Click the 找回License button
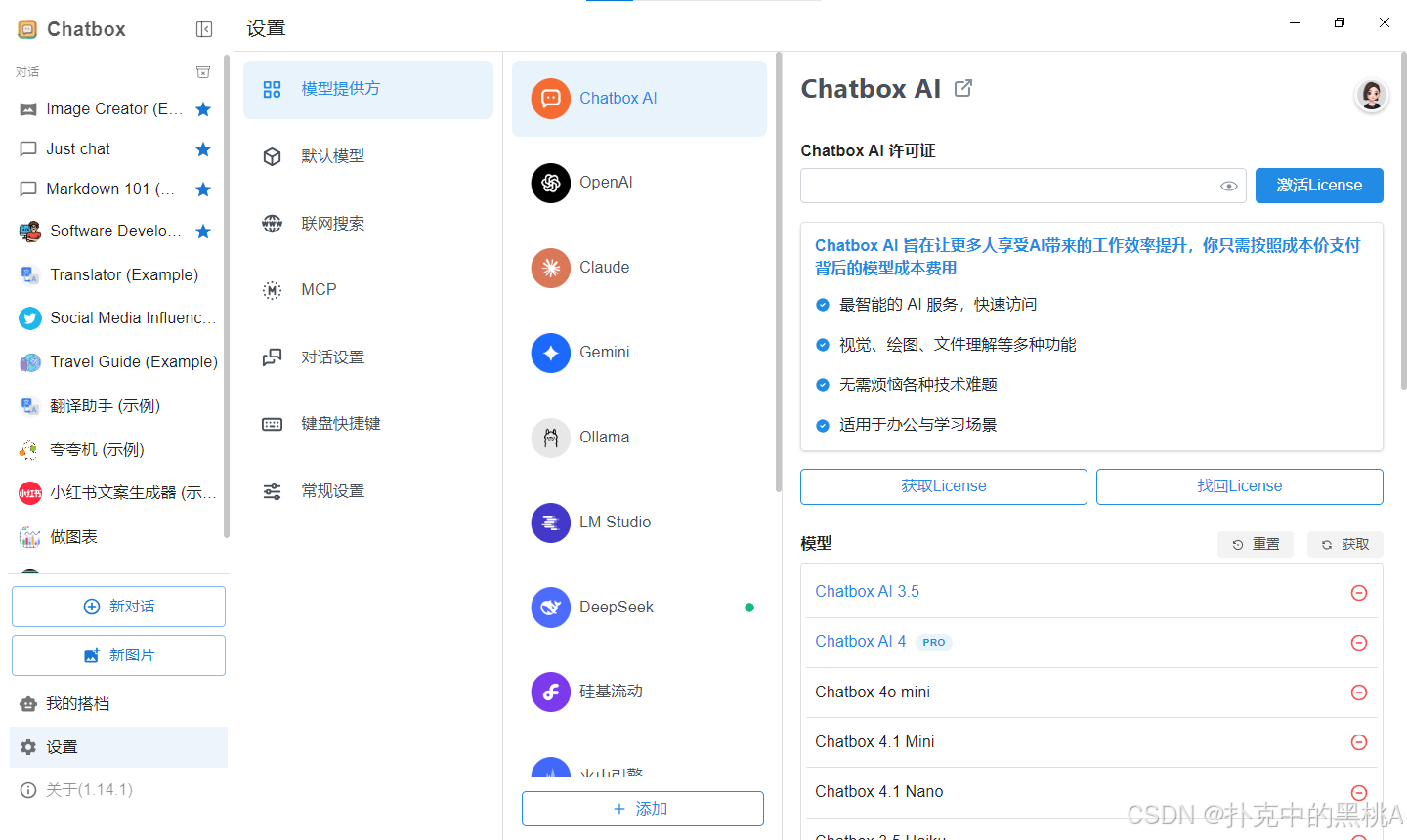Screen dimensions: 1407x840 pos(1240,486)
